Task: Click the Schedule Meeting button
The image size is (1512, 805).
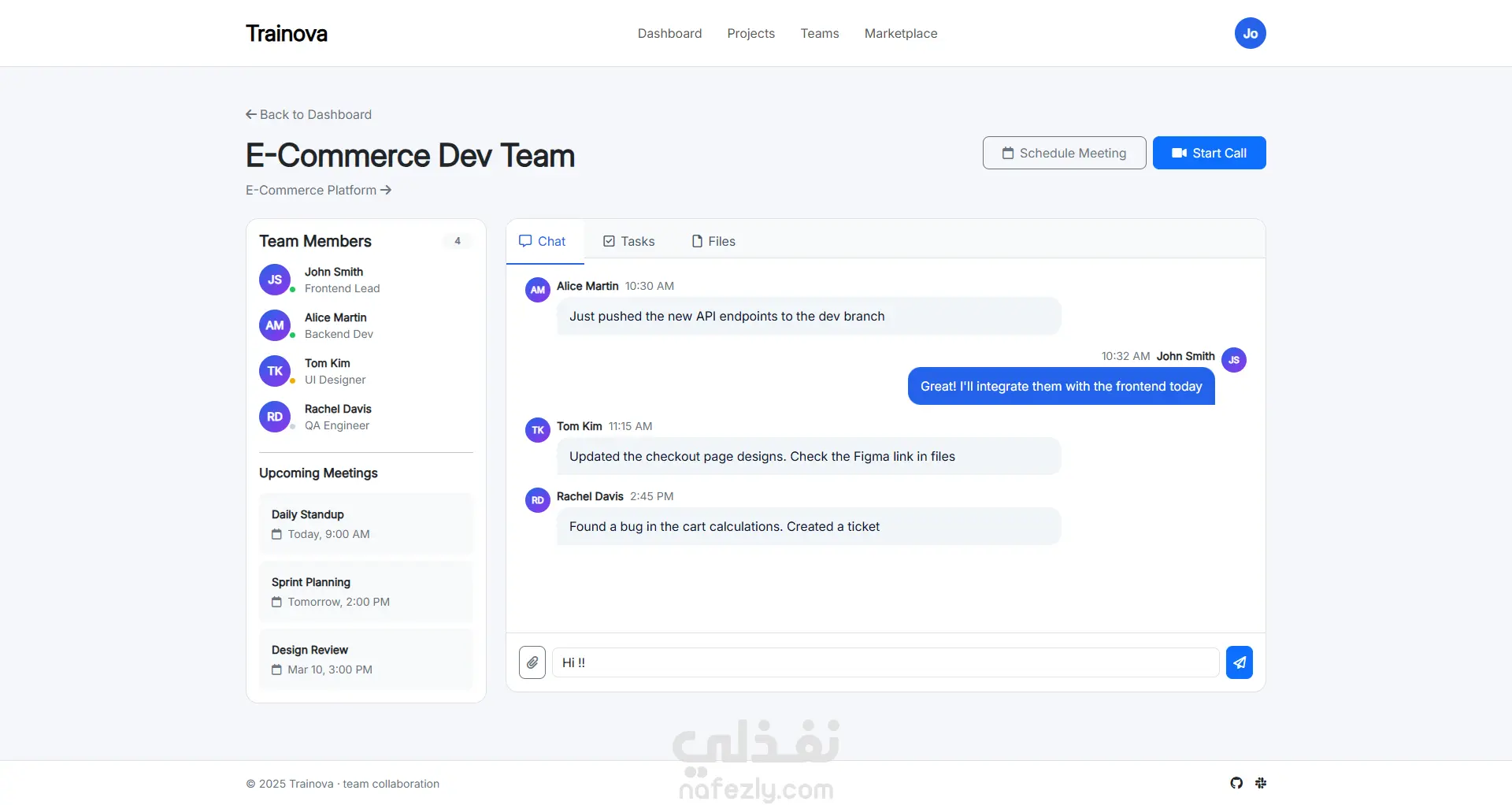Action: coord(1064,153)
